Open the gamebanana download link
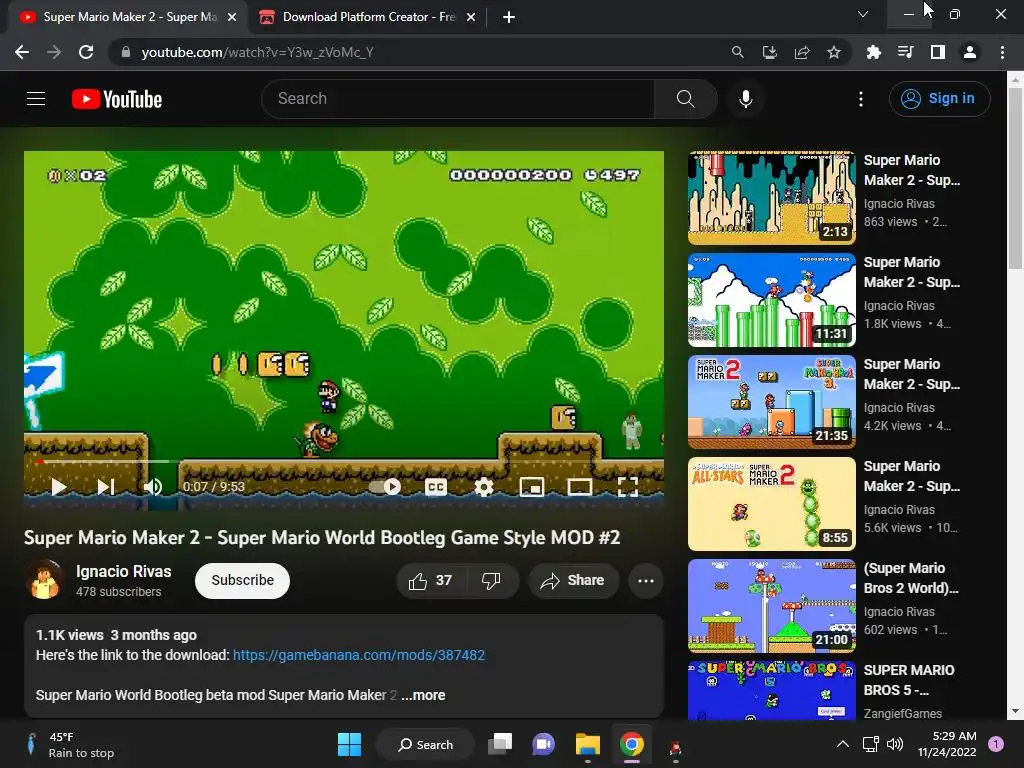 359,655
